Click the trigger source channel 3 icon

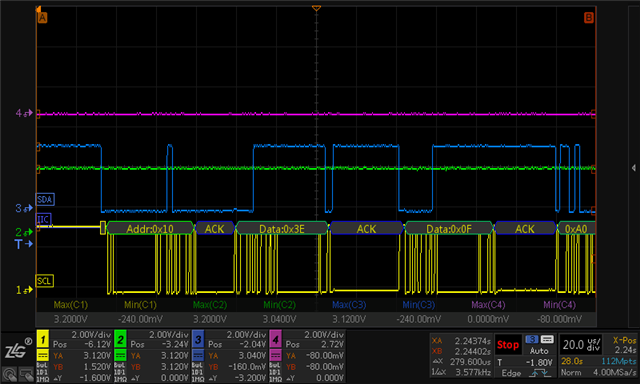531,340
